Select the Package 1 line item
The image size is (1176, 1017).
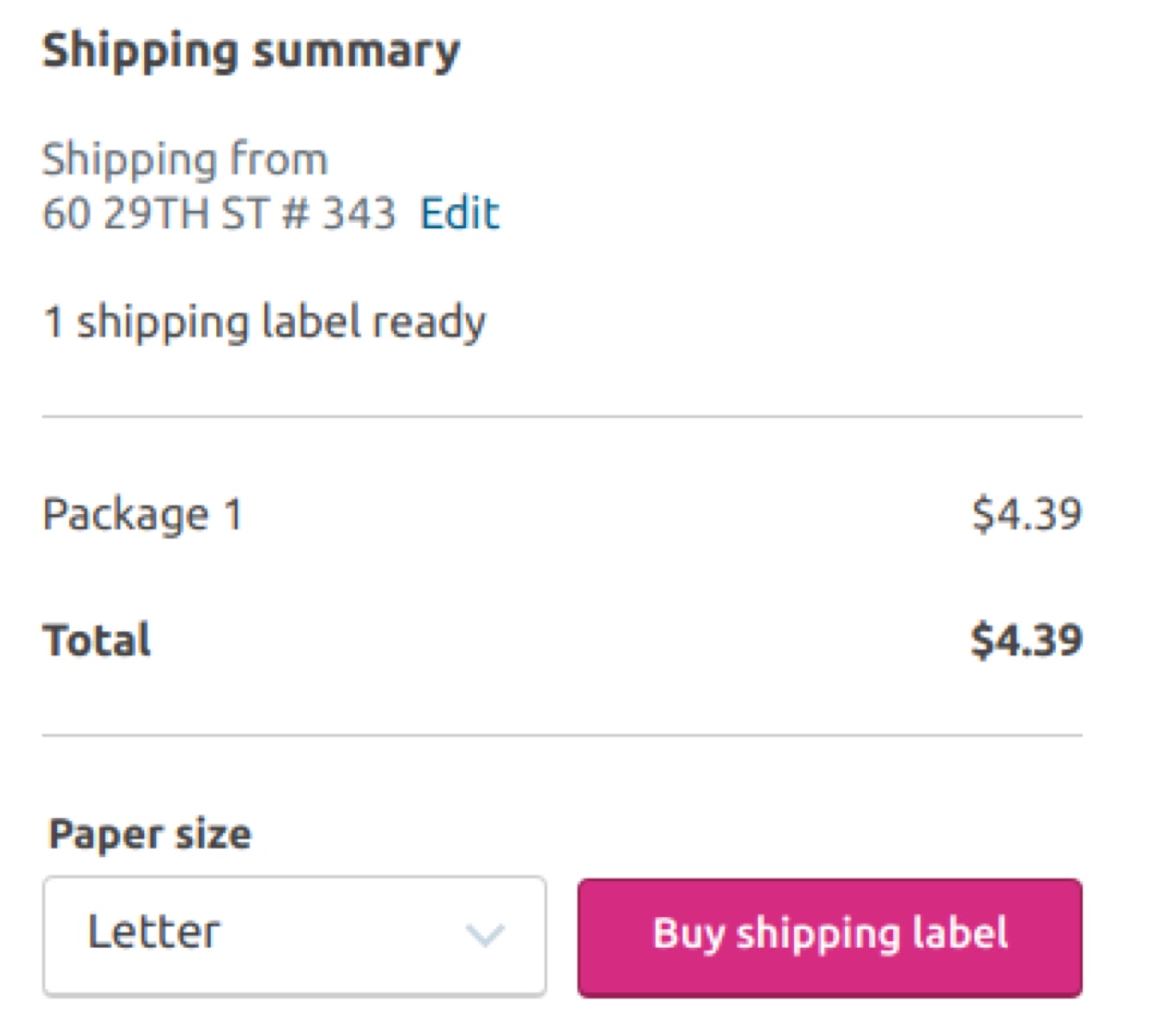point(143,515)
